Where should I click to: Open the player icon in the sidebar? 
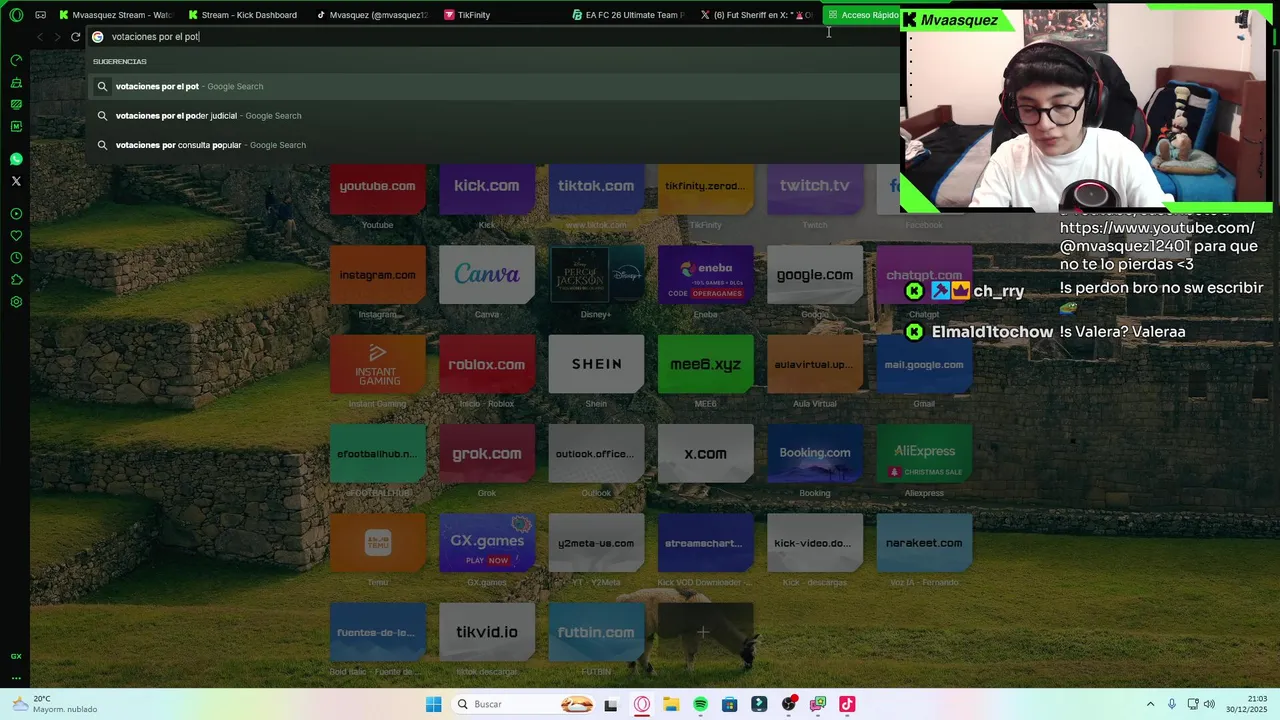[x=16, y=214]
